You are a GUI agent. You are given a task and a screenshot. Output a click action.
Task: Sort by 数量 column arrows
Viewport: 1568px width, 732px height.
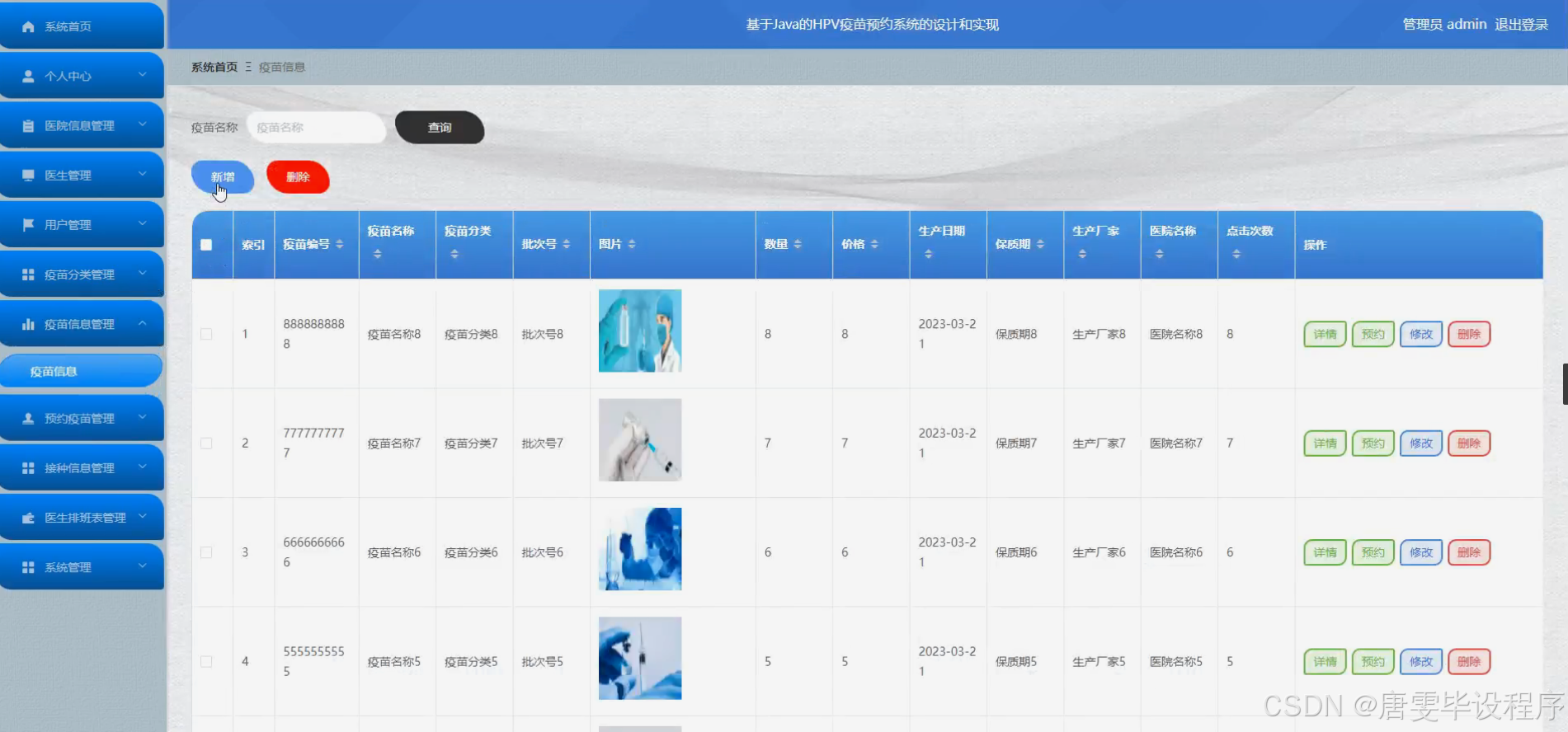click(799, 244)
